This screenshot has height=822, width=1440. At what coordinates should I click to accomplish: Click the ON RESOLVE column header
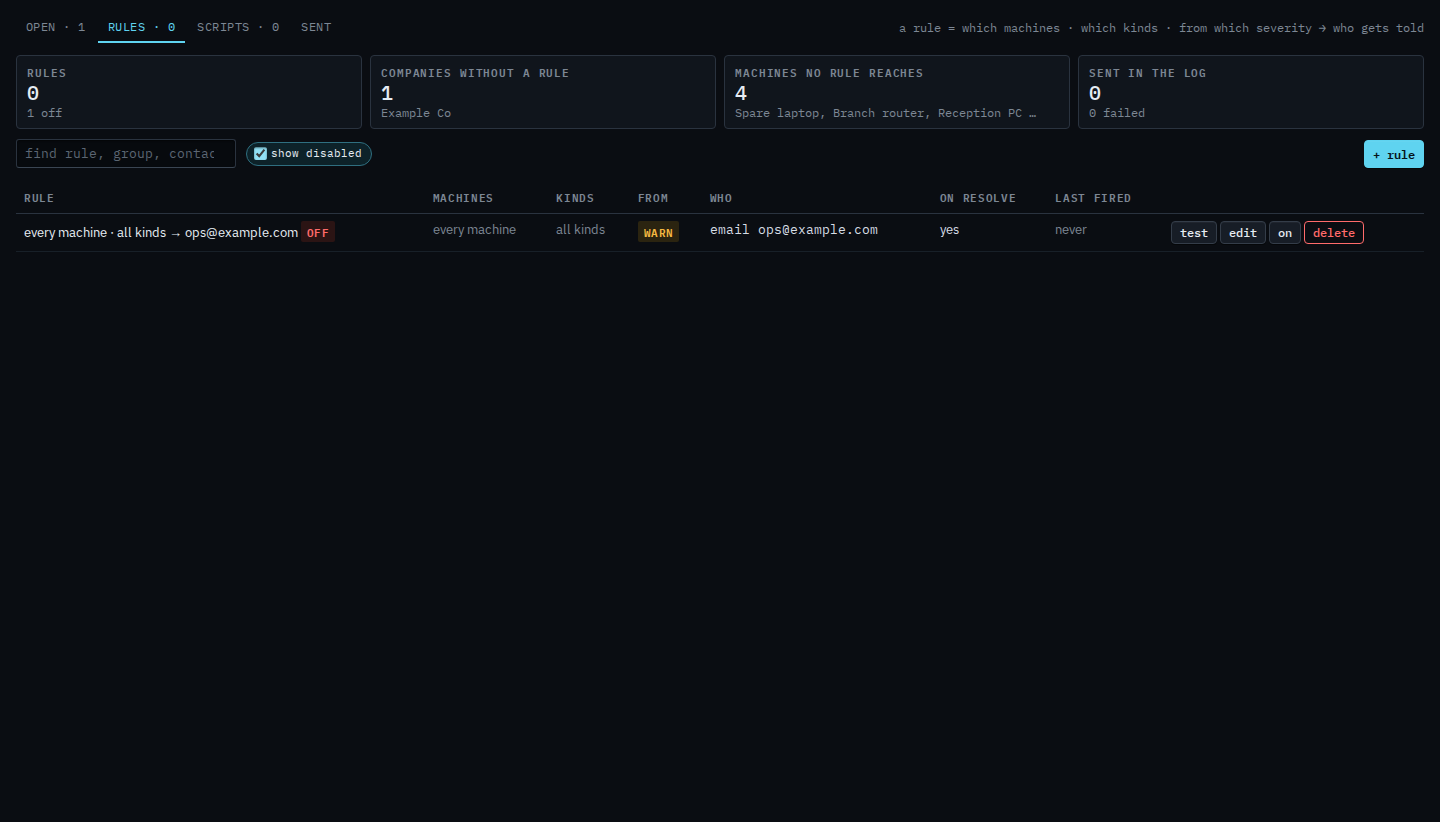(x=978, y=198)
